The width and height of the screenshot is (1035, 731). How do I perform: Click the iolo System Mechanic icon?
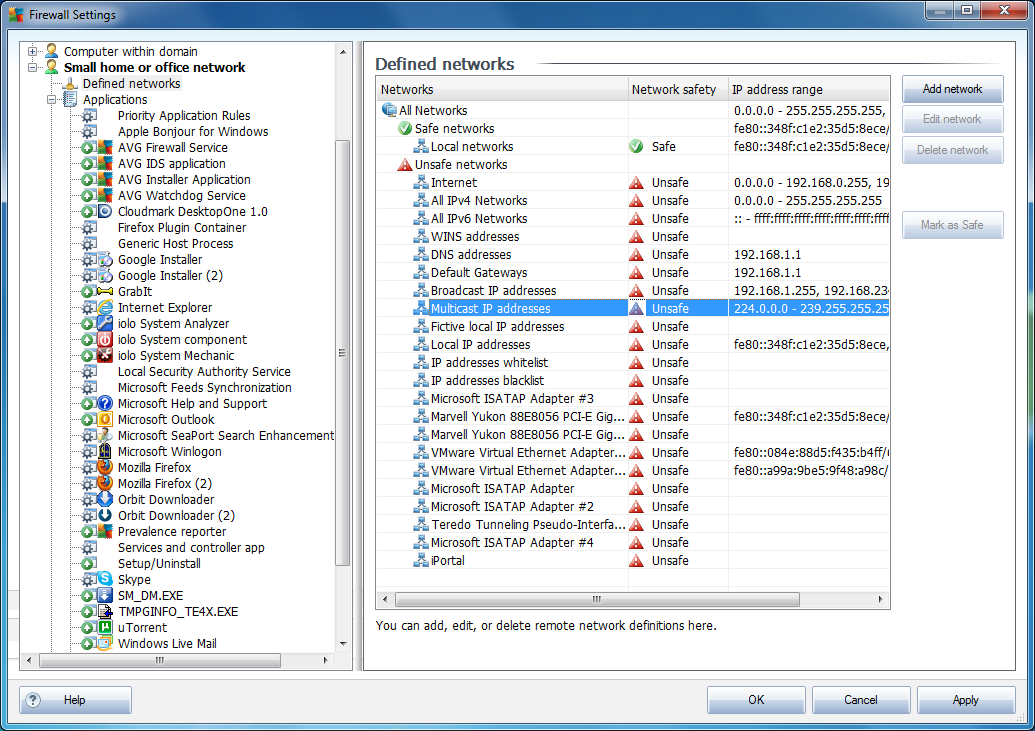pyautogui.click(x=105, y=355)
